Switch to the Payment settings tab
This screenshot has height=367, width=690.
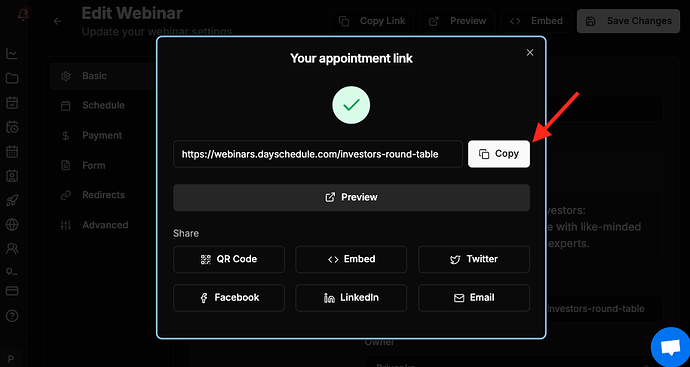102,136
